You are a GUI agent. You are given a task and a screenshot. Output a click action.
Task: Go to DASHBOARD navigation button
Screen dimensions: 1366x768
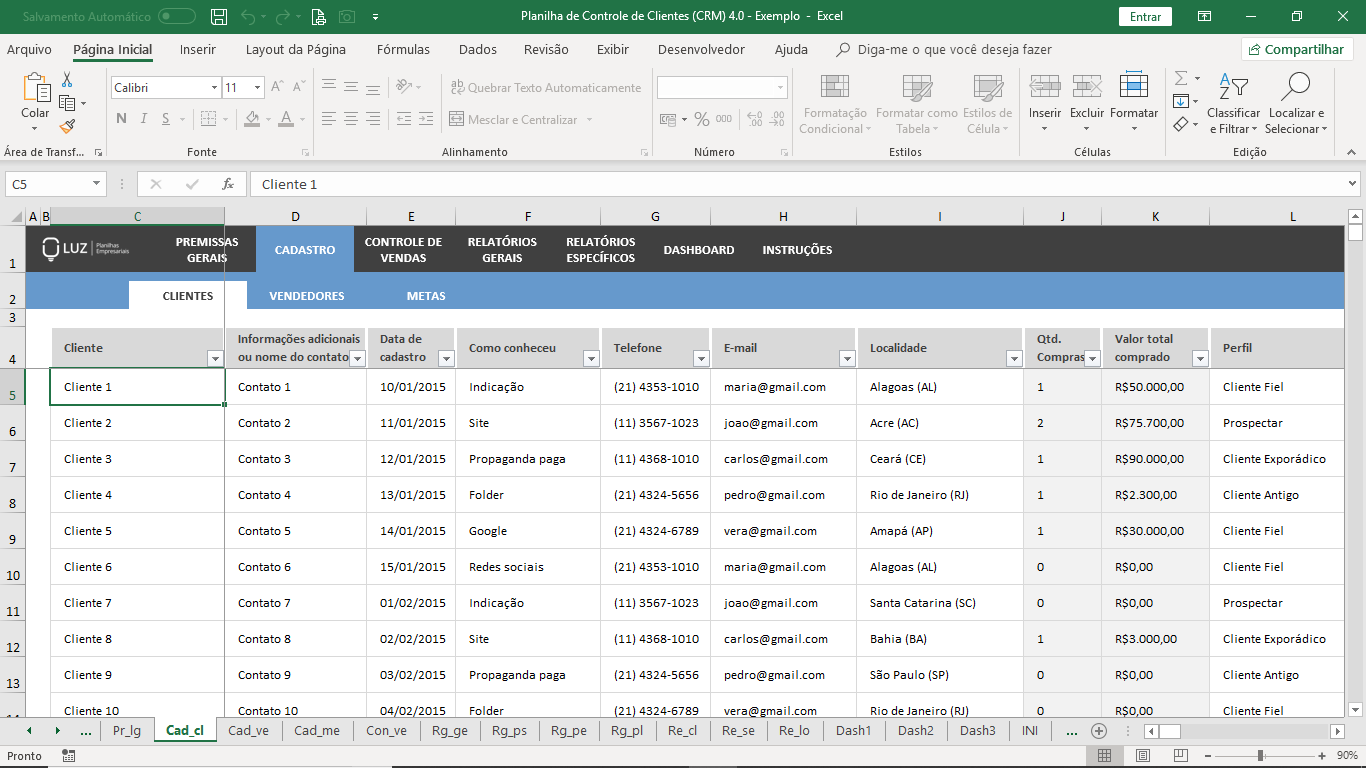pos(699,250)
